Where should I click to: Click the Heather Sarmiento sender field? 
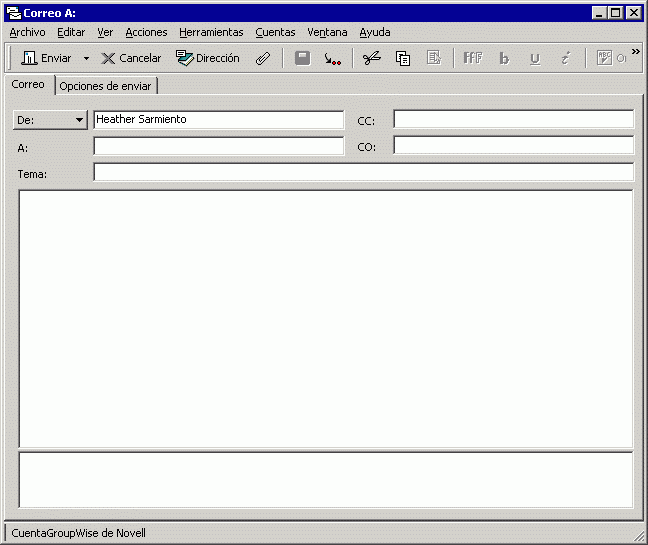[x=219, y=119]
